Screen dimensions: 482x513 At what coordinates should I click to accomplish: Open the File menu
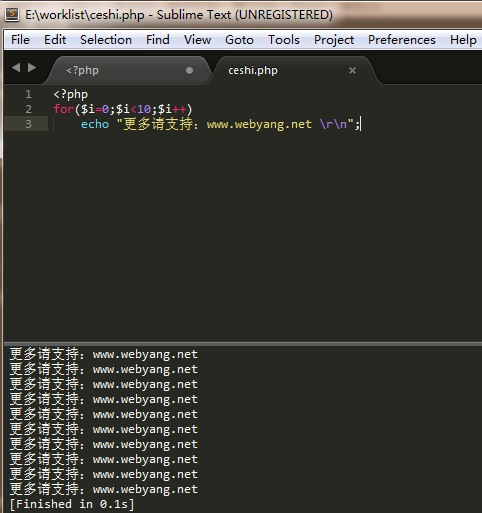[x=20, y=40]
